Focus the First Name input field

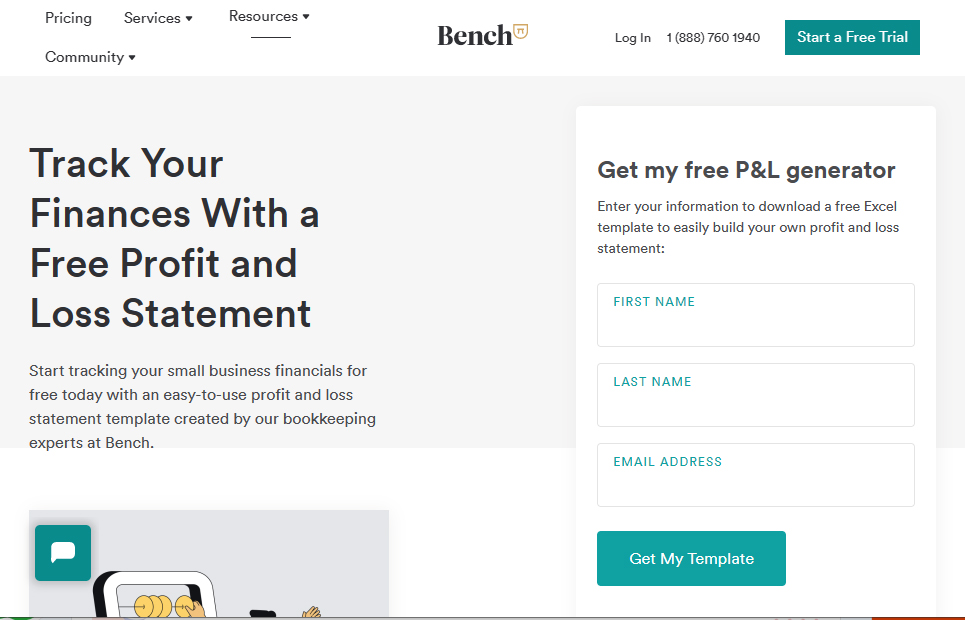tap(756, 315)
